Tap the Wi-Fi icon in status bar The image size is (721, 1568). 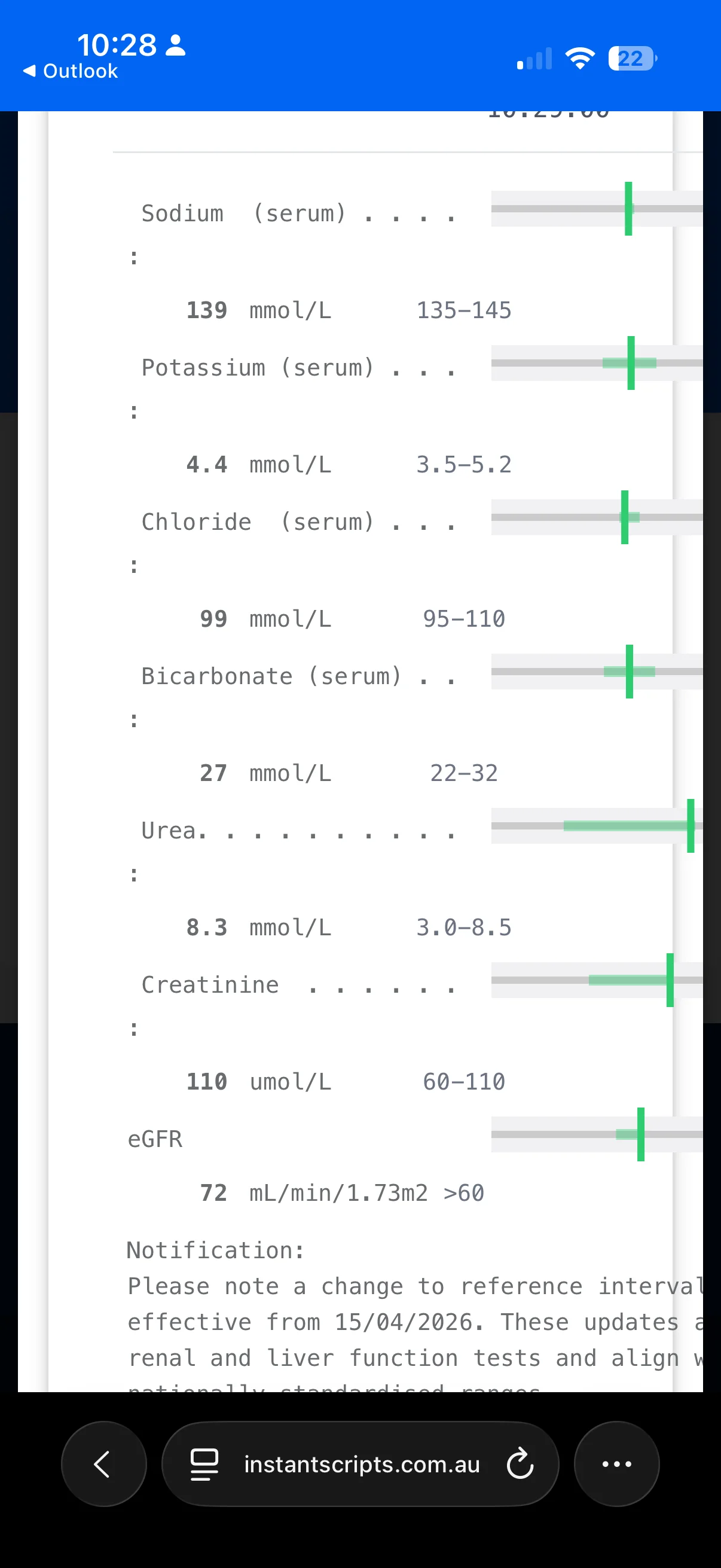580,59
